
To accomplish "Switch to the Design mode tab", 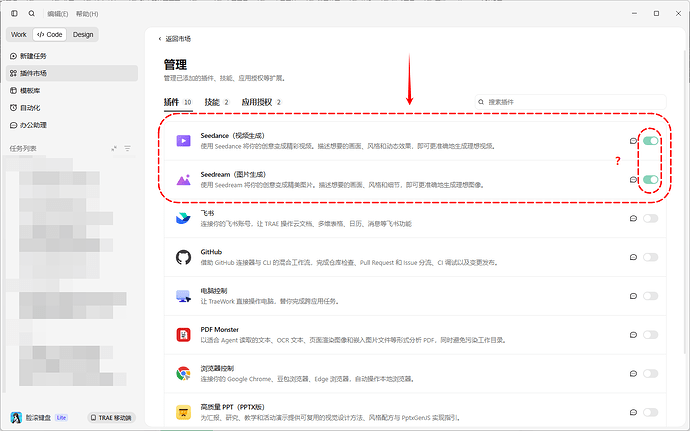I will point(83,34).
